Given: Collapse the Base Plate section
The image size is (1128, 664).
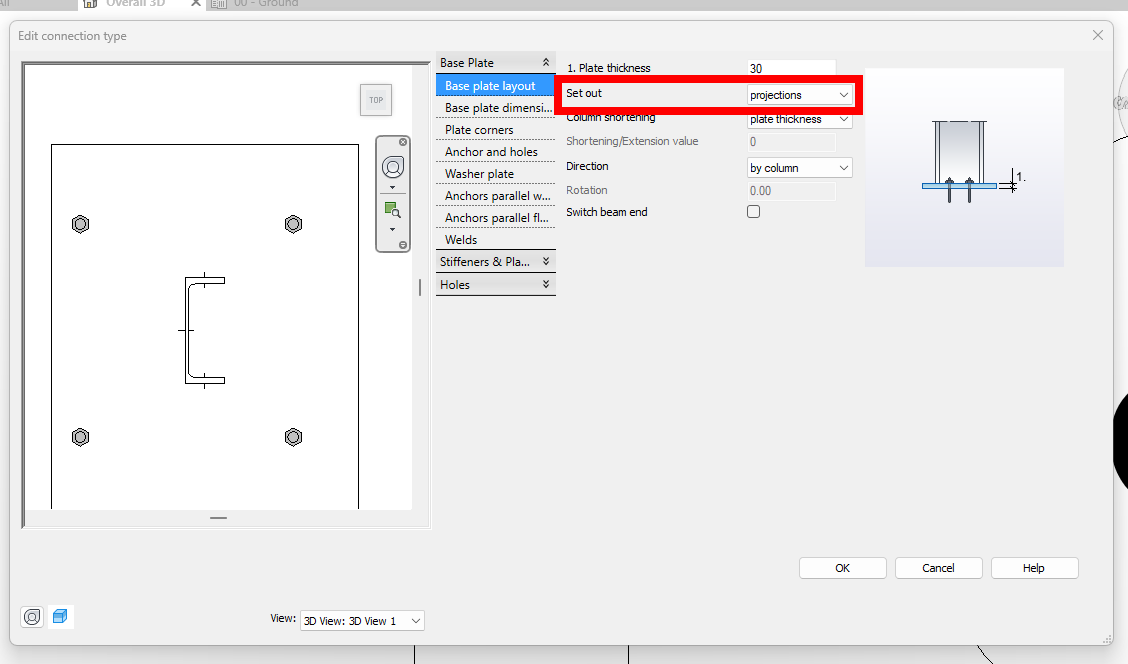Looking at the screenshot, I should point(547,61).
